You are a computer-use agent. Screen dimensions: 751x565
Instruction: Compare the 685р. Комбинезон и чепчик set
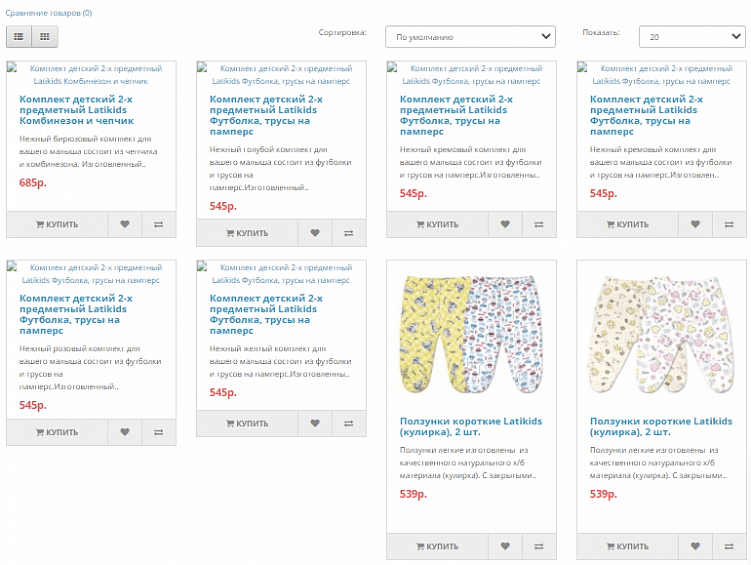(x=158, y=225)
